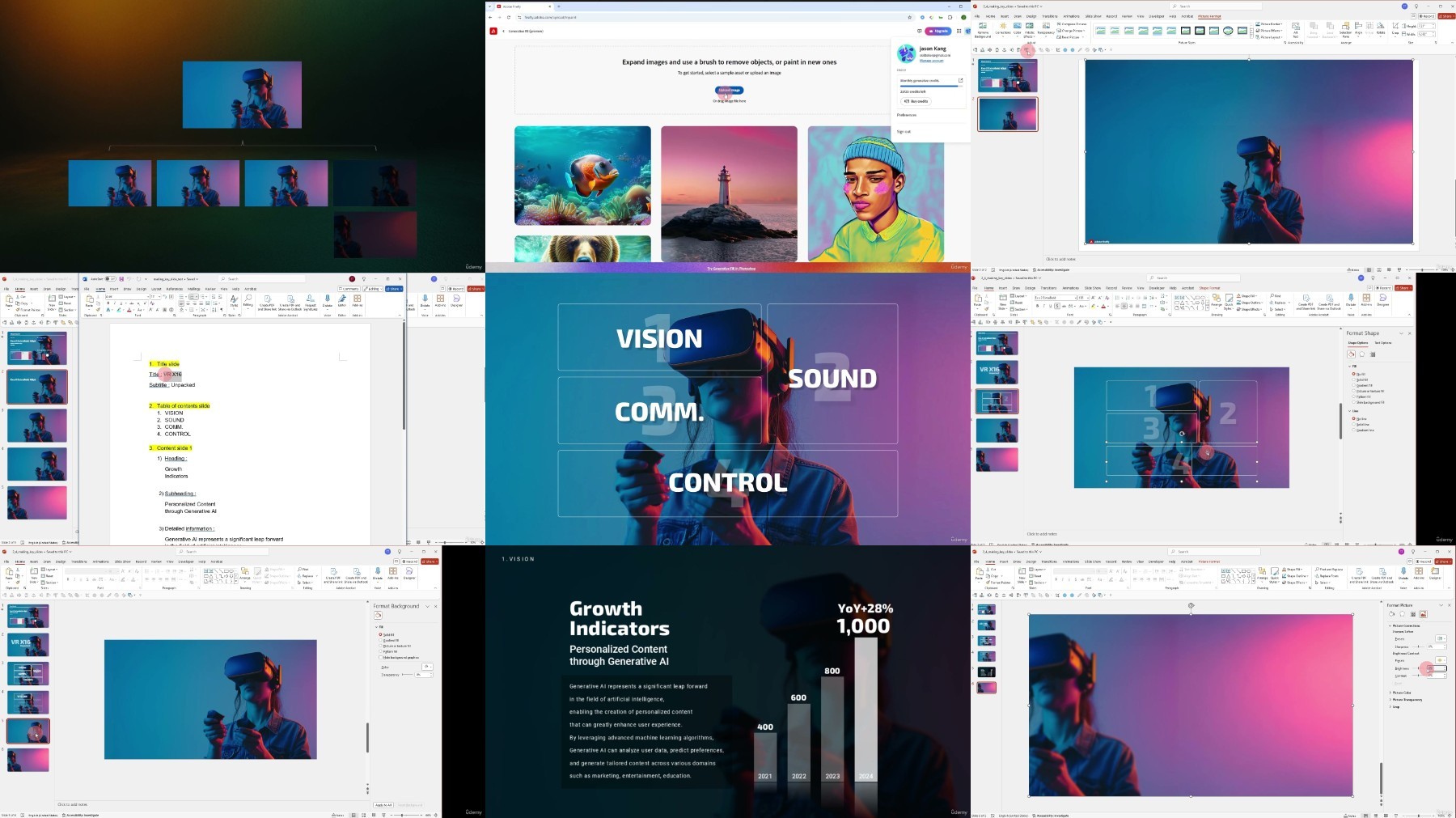Select the Gradient line radio option

pyautogui.click(x=1354, y=430)
